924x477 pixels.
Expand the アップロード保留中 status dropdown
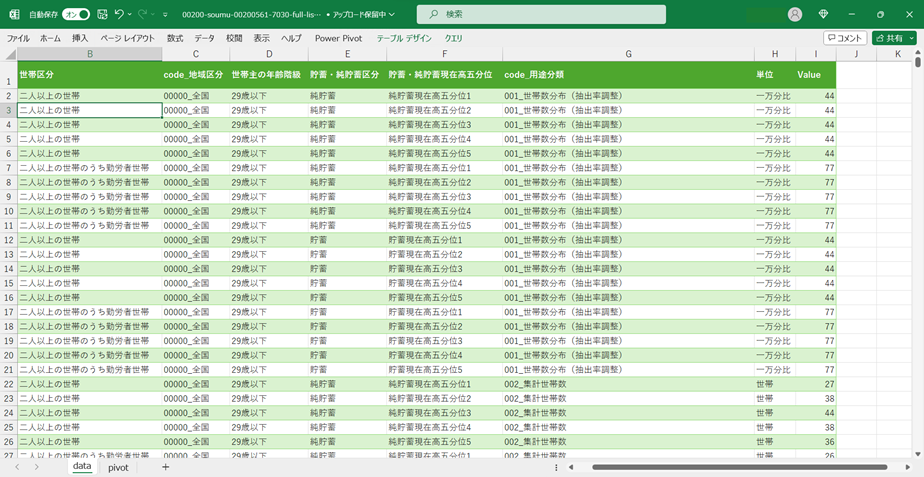[390, 15]
